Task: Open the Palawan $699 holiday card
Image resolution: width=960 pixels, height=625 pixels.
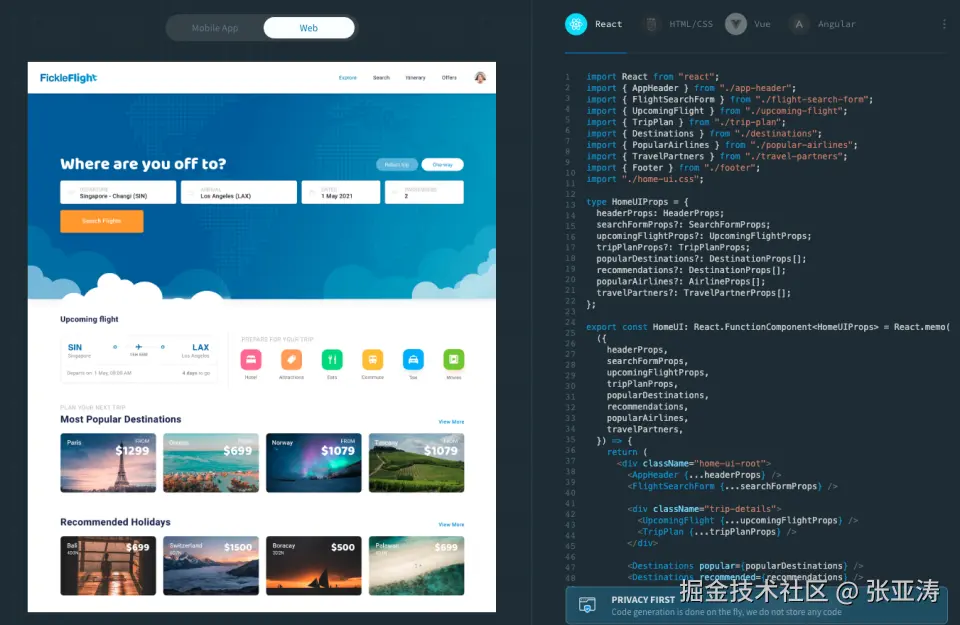Action: [416, 566]
